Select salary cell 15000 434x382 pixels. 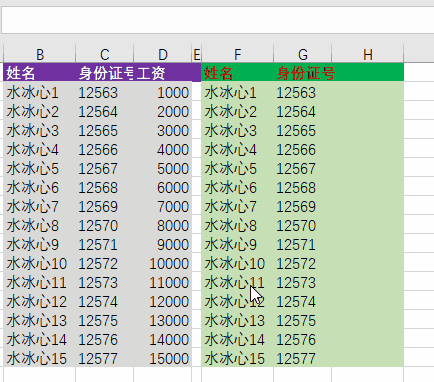163,358
